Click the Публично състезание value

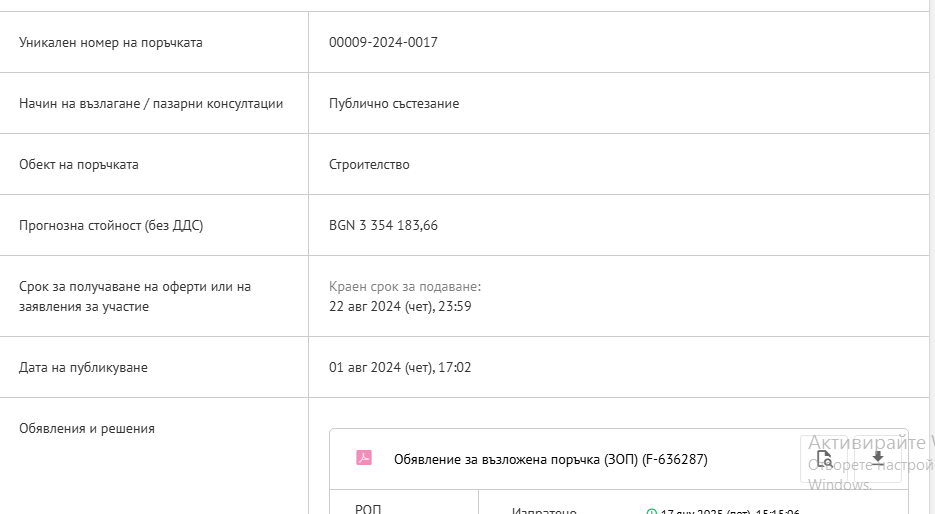point(394,103)
